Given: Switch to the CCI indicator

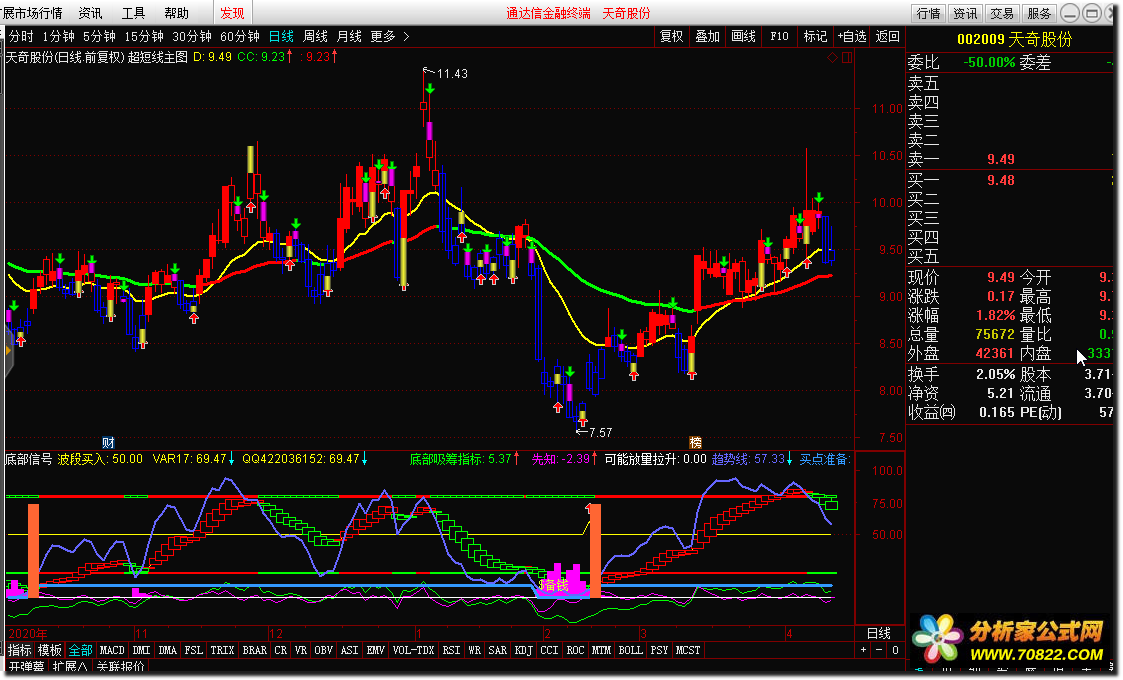Looking at the screenshot, I should coord(549,650).
